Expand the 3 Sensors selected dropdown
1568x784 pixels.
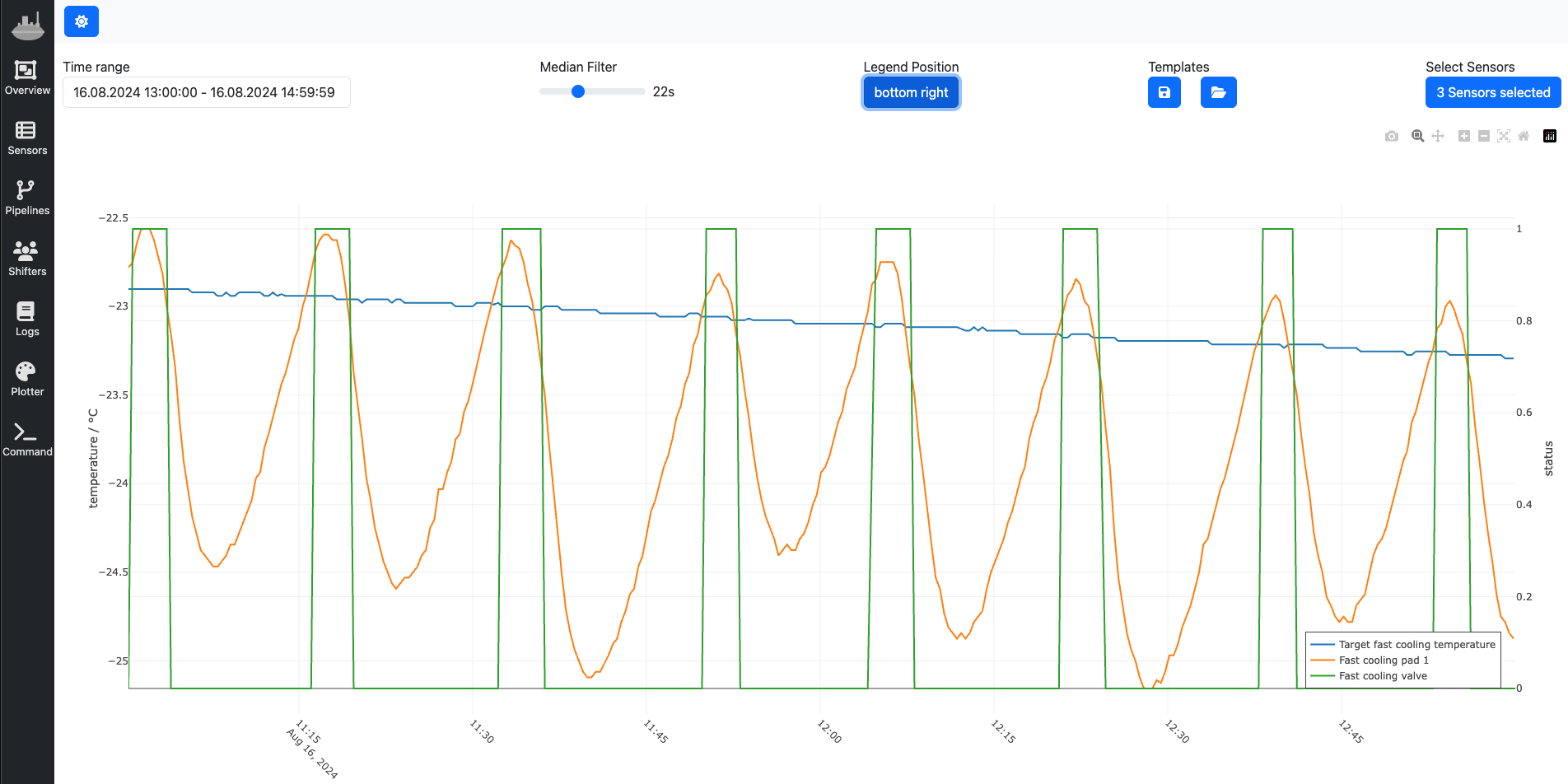[1492, 92]
